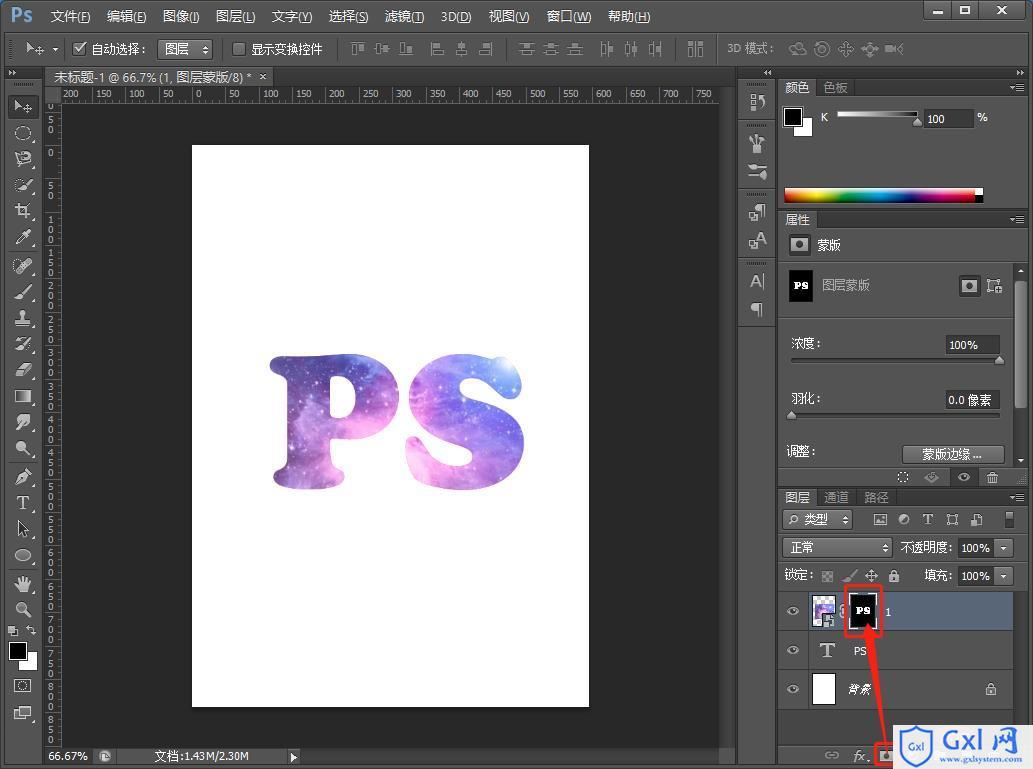Viewport: 1033px width, 769px height.
Task: Hide layer 1 with its eye icon
Action: (793, 611)
